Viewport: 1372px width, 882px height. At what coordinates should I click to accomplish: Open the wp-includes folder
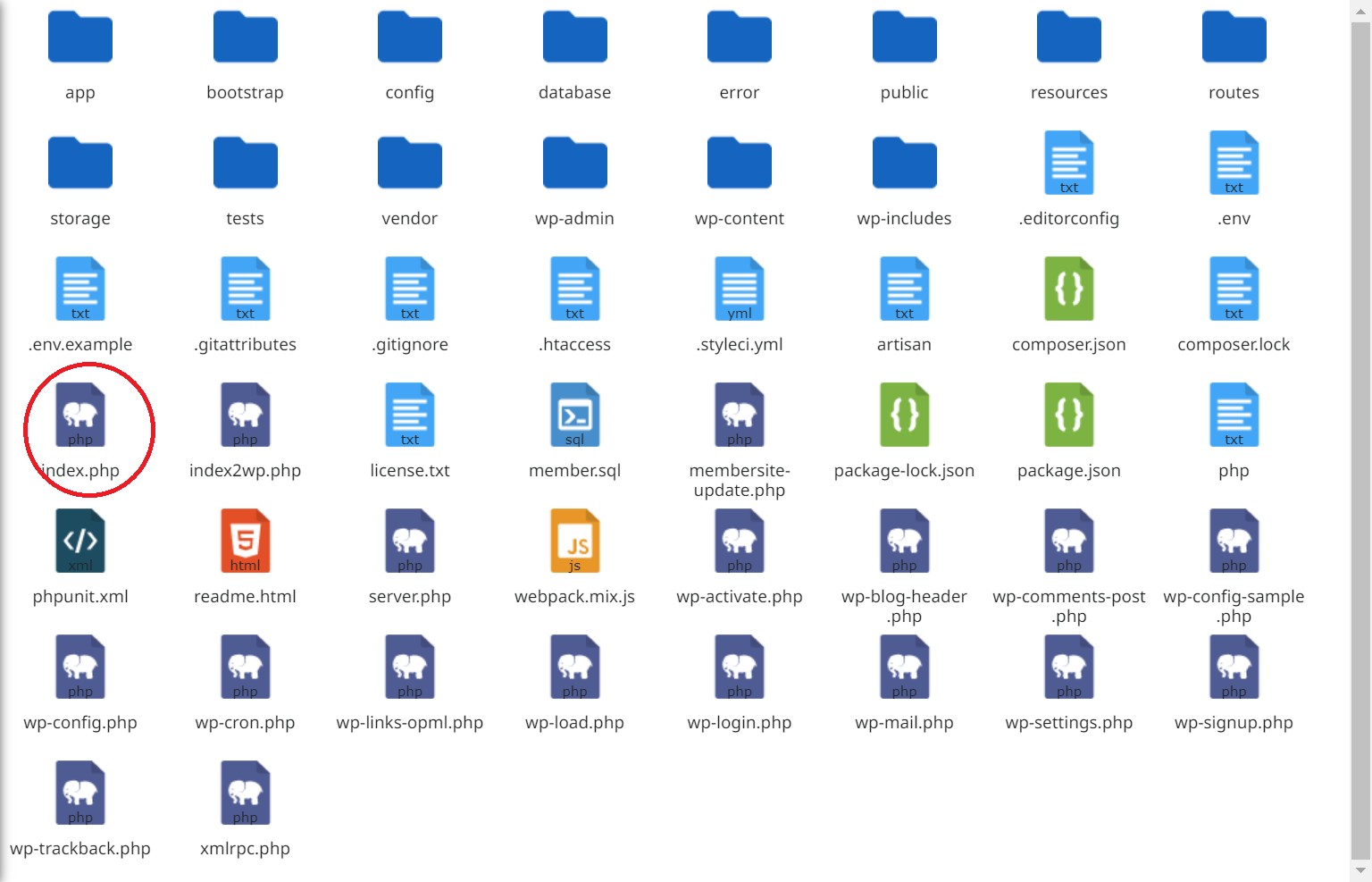pos(904,164)
